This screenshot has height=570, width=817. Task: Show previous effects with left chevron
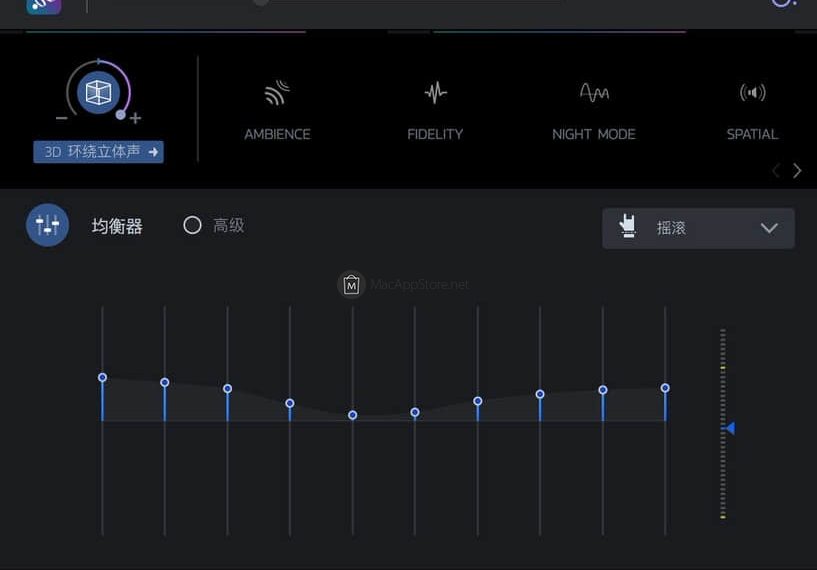(776, 171)
